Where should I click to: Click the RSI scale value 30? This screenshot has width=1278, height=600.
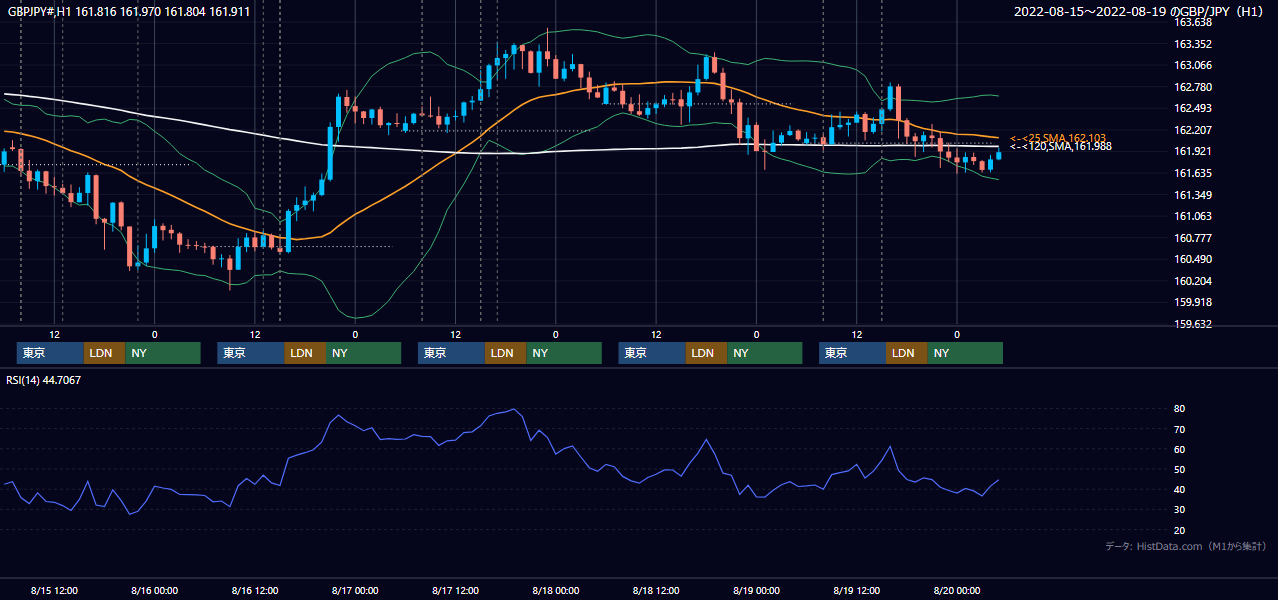(1180, 510)
